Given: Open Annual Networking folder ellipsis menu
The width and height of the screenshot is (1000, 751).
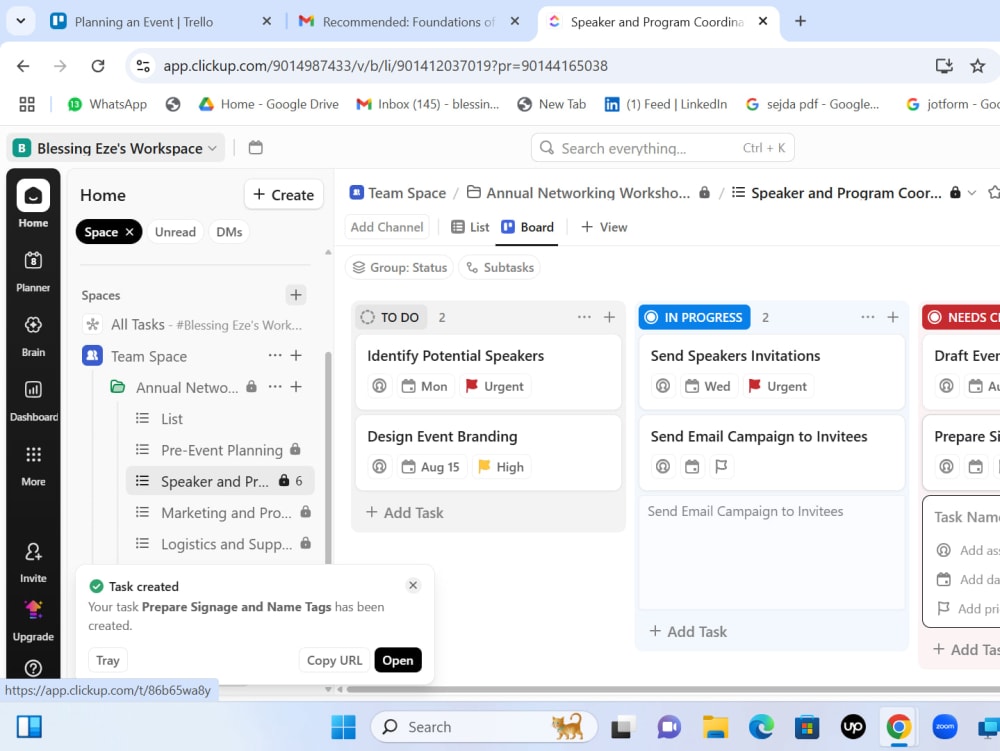Looking at the screenshot, I should [275, 386].
